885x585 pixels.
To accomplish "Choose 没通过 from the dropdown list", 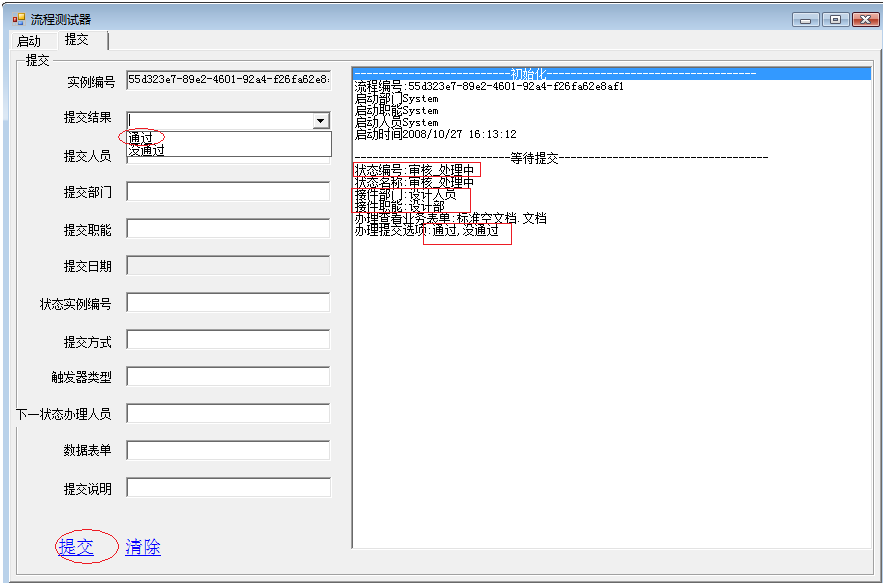I will [x=147, y=151].
